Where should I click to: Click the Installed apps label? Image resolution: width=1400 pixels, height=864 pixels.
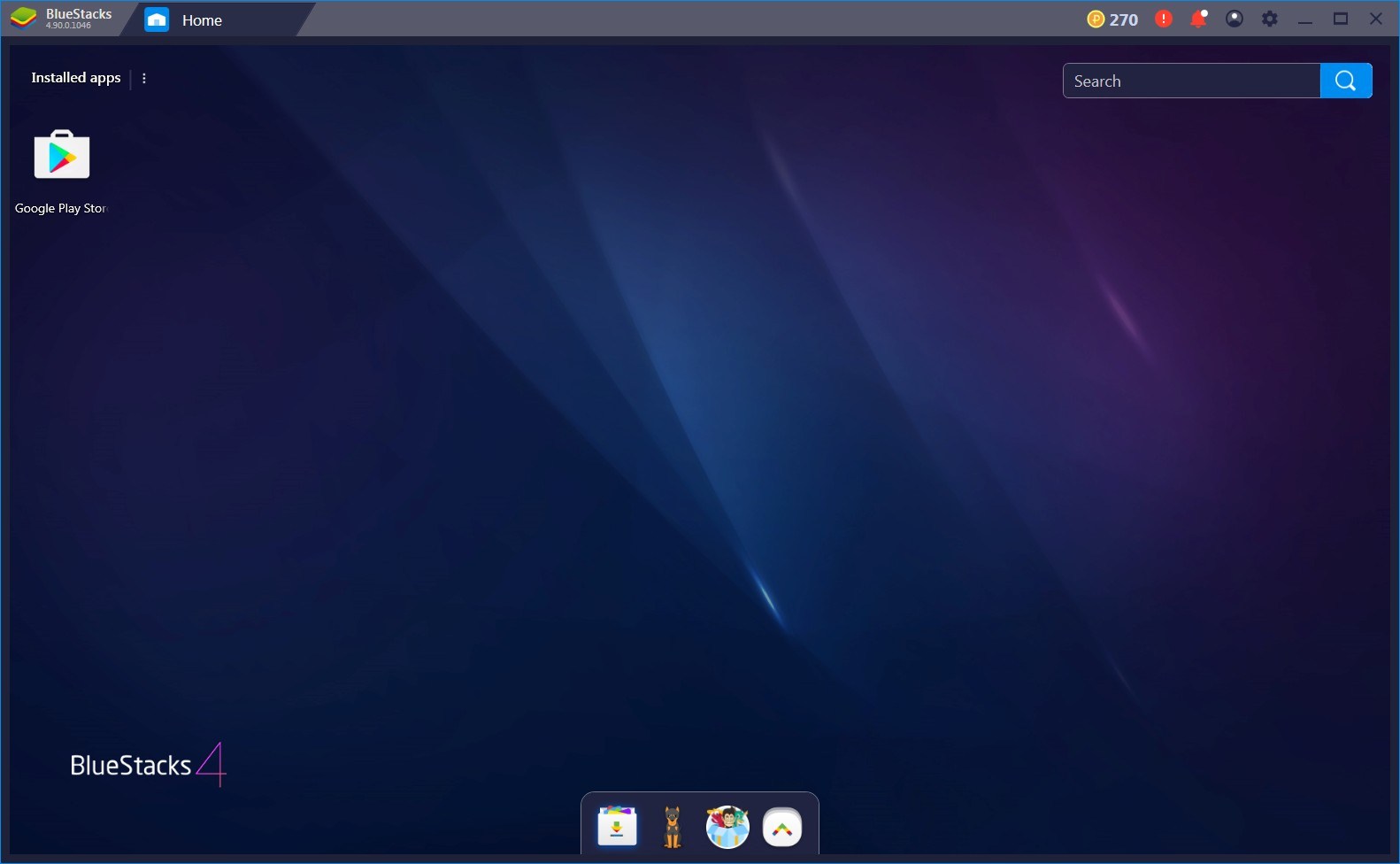[x=76, y=78]
